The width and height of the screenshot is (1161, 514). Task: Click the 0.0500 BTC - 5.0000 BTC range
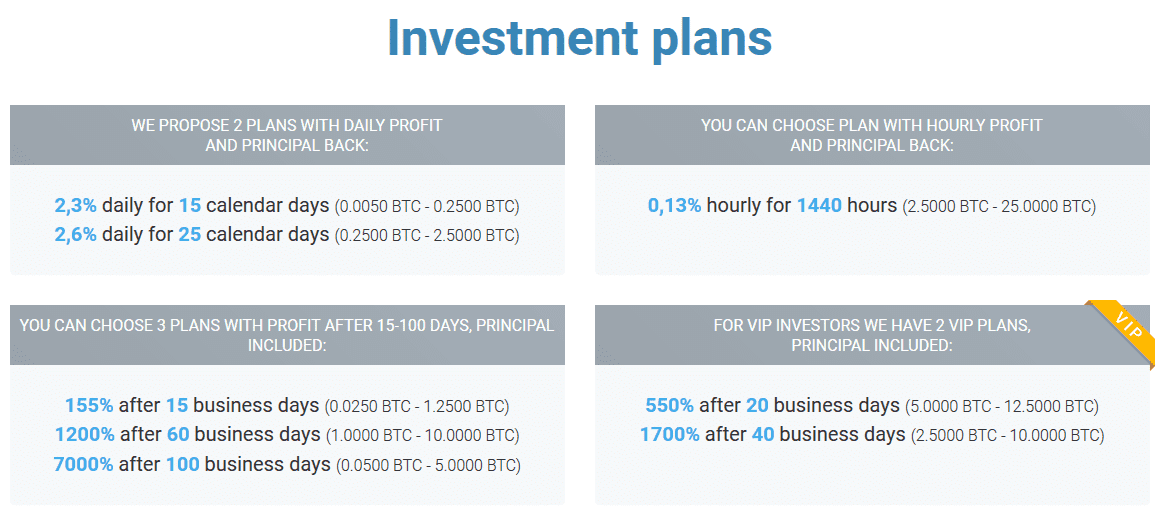tap(428, 466)
